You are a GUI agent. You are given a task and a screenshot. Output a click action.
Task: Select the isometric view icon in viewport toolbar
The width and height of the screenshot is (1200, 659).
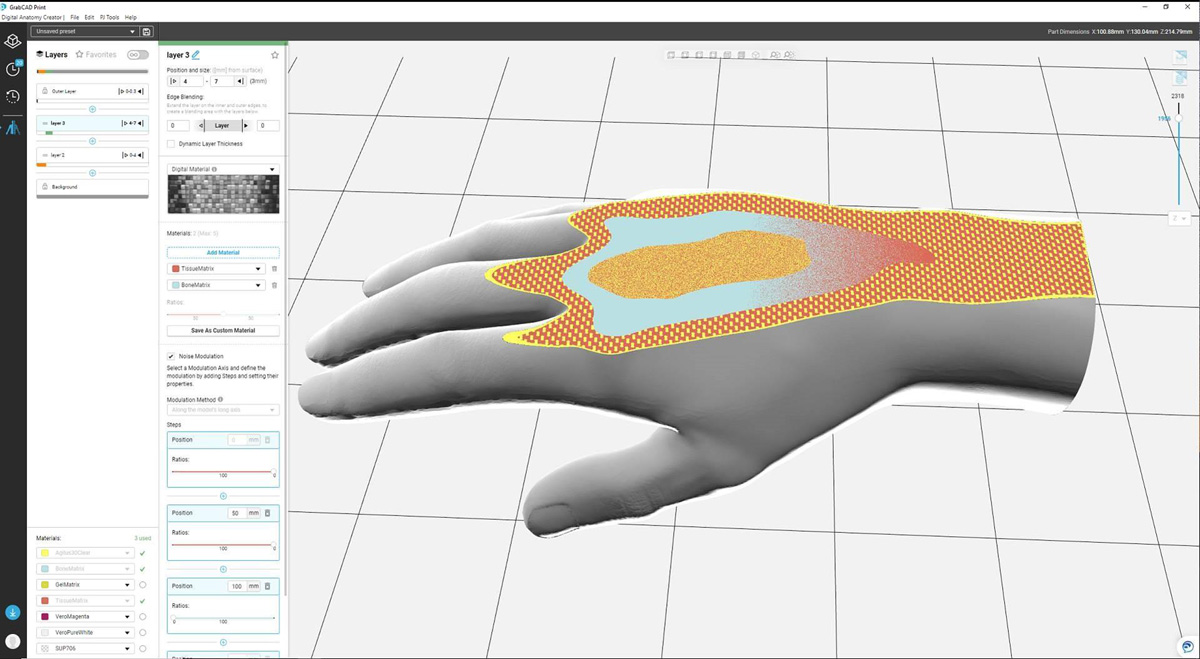(x=756, y=55)
